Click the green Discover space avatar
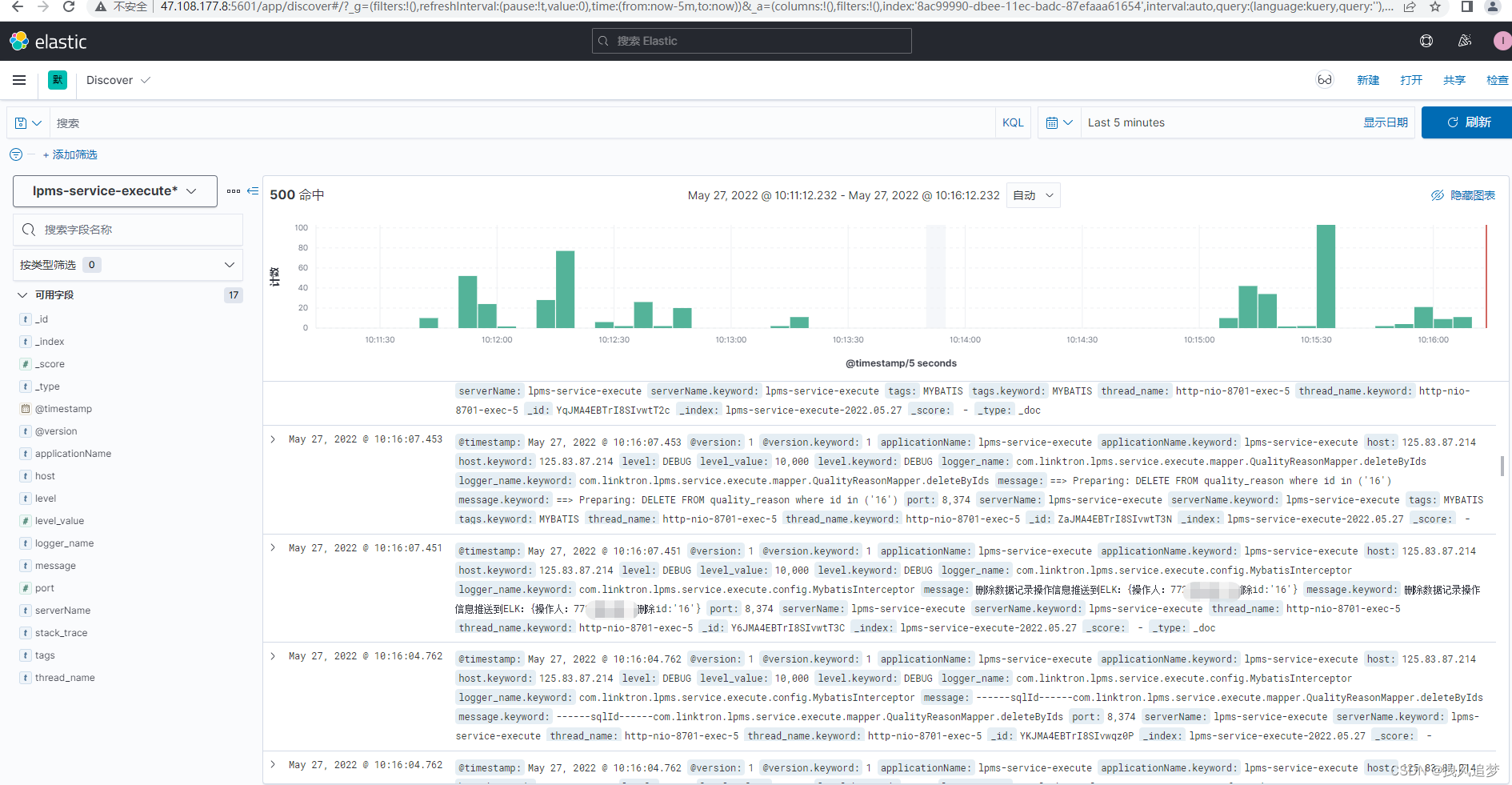 [x=58, y=80]
